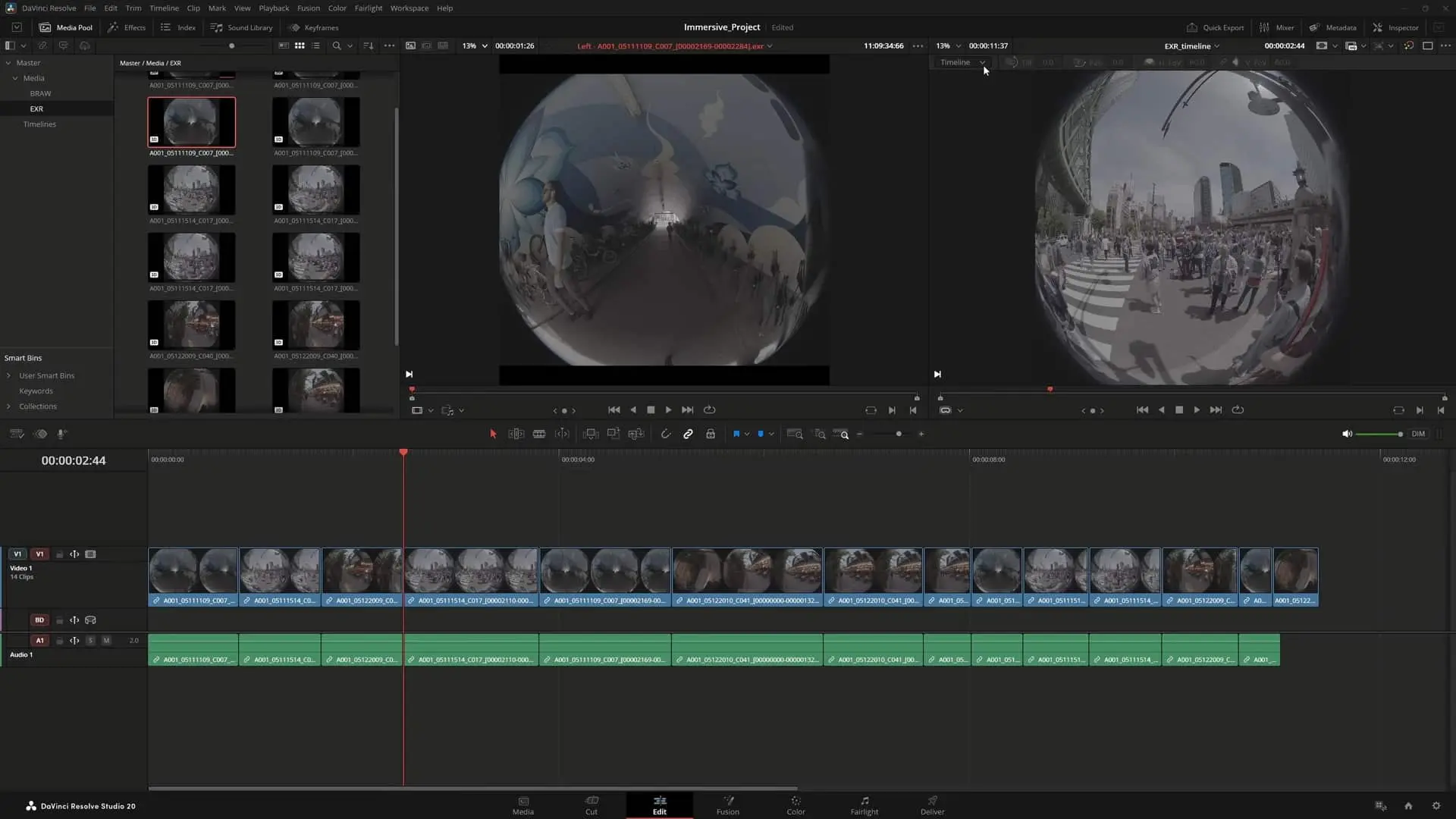Open the Fusion menu in menu bar

coord(308,8)
